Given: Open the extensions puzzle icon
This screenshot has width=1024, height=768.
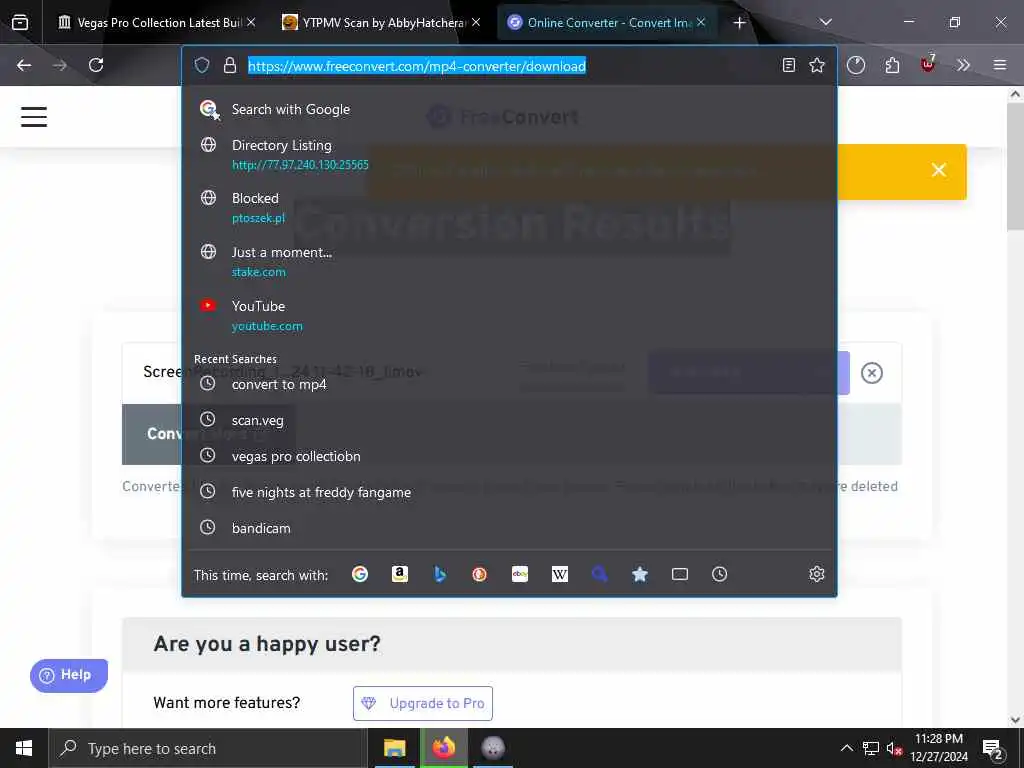Looking at the screenshot, I should click(x=892, y=65).
